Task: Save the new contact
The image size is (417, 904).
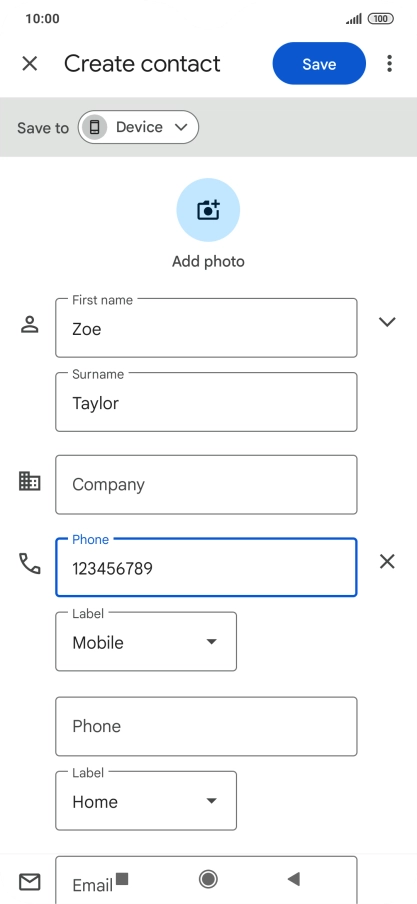Action: coord(319,63)
